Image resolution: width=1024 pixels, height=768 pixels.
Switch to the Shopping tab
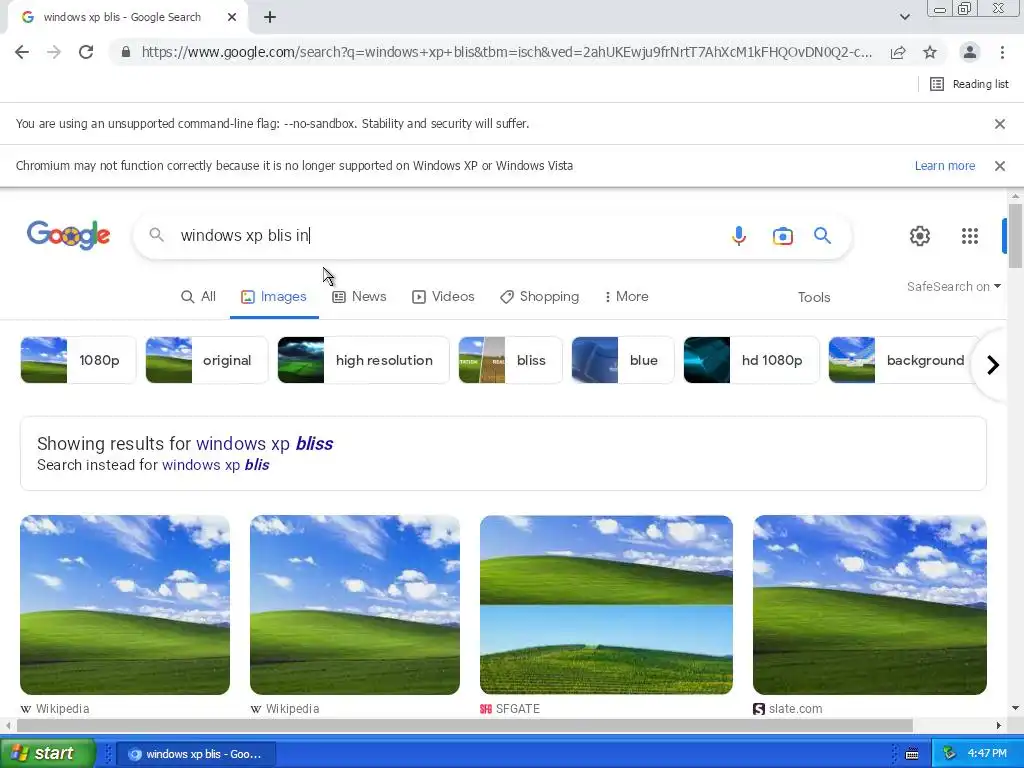point(539,296)
